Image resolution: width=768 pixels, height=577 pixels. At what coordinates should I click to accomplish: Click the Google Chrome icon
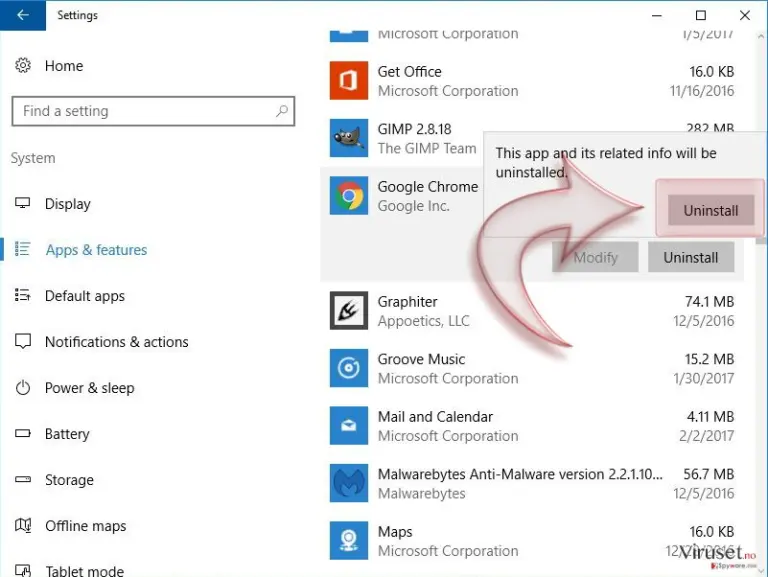click(x=349, y=195)
